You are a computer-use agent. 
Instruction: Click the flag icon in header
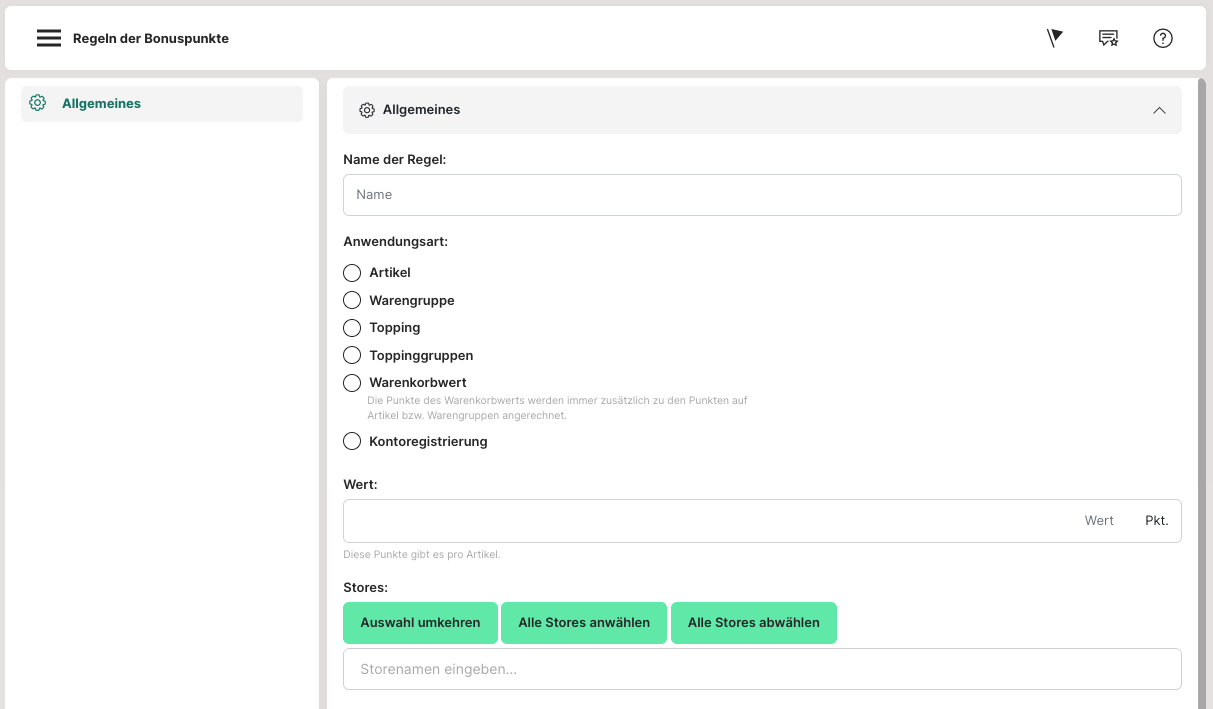tap(1054, 38)
